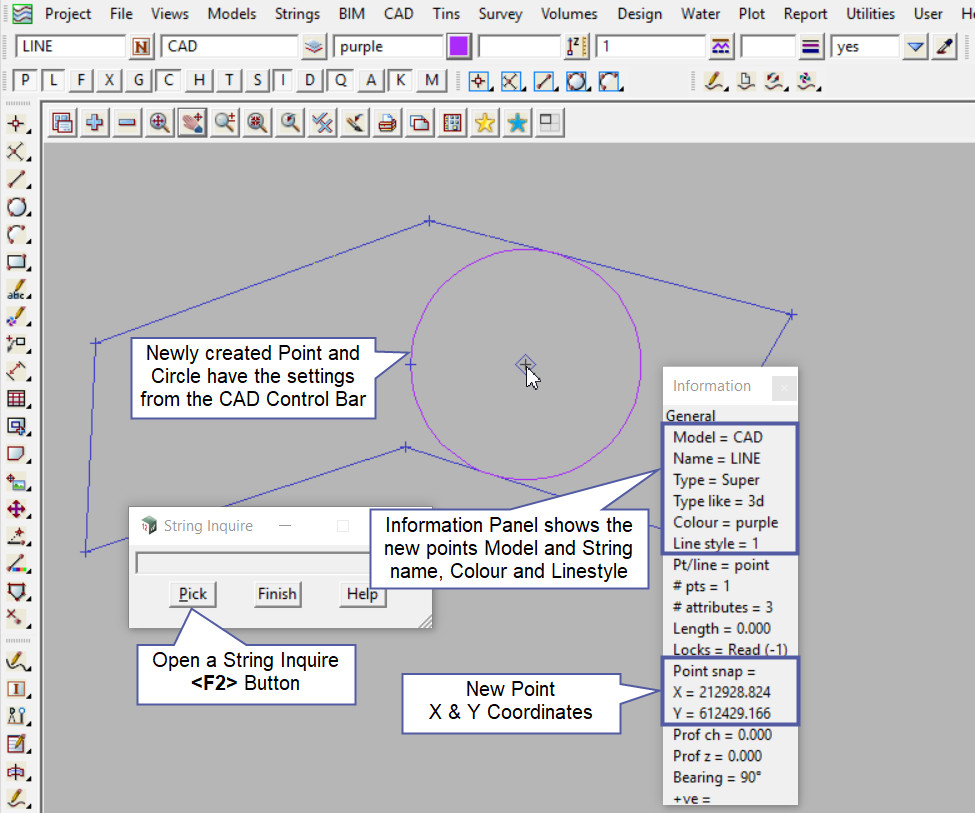The height and width of the screenshot is (813, 975).
Task: Open the model list icon beside CAD field
Action: click(315, 47)
